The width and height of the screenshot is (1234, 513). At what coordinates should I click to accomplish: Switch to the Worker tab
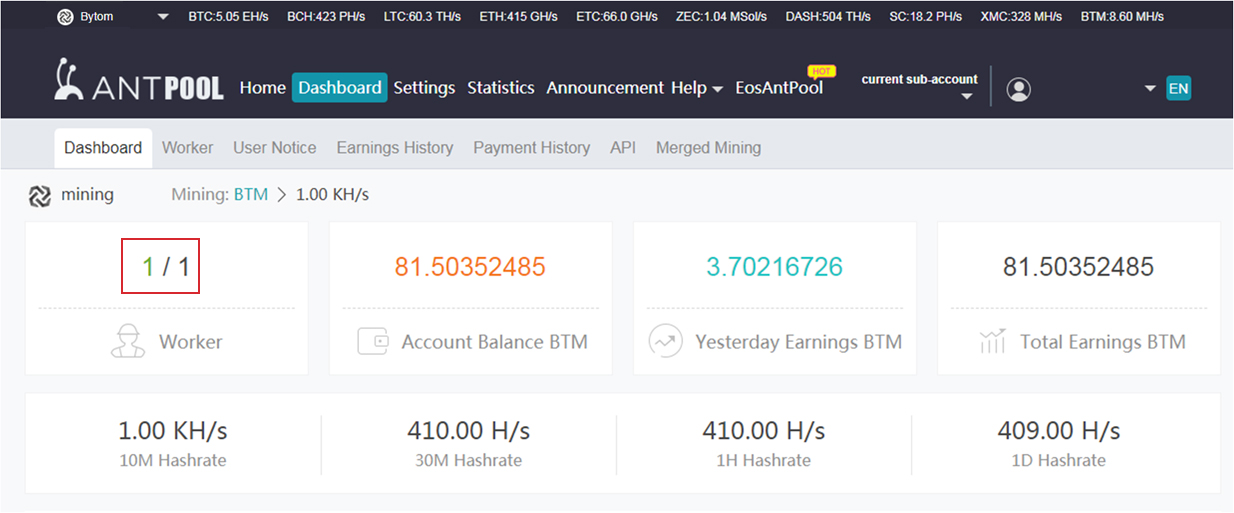pyautogui.click(x=188, y=147)
